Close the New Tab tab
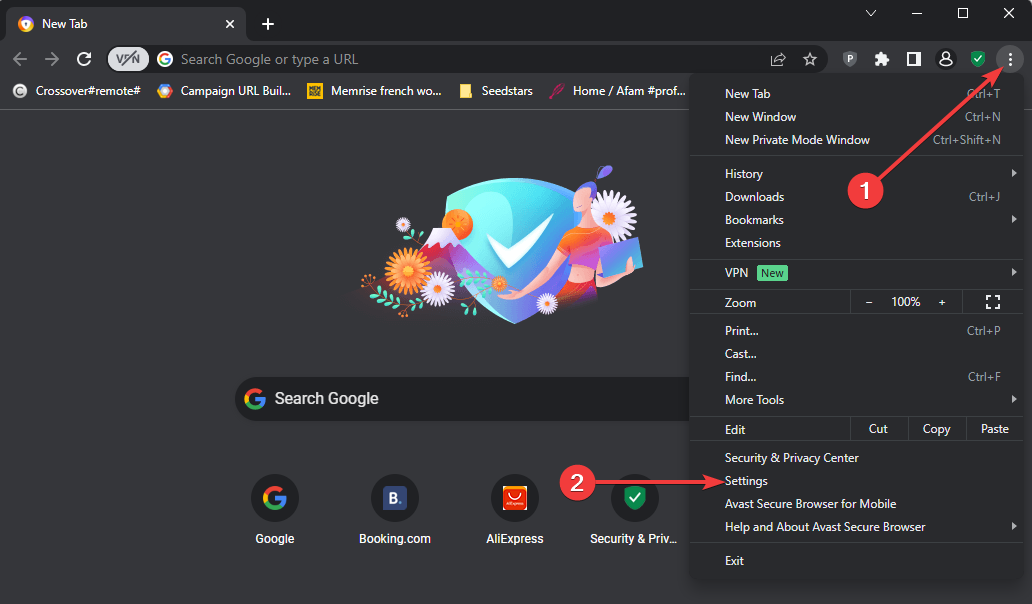 pos(230,24)
